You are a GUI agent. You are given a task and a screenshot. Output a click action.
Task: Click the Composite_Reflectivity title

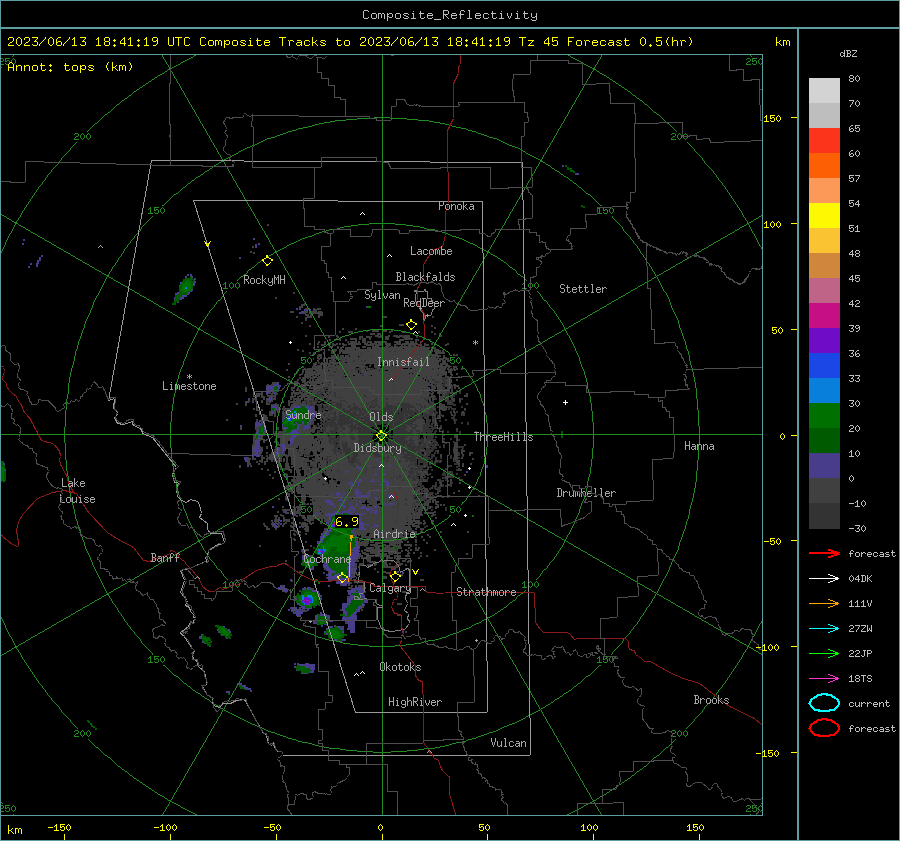[449, 15]
